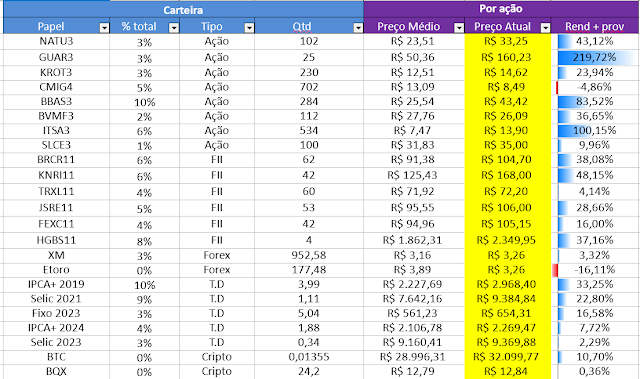Select the Selic 2021 cell
Screen dimensions: 640x379
[56, 299]
